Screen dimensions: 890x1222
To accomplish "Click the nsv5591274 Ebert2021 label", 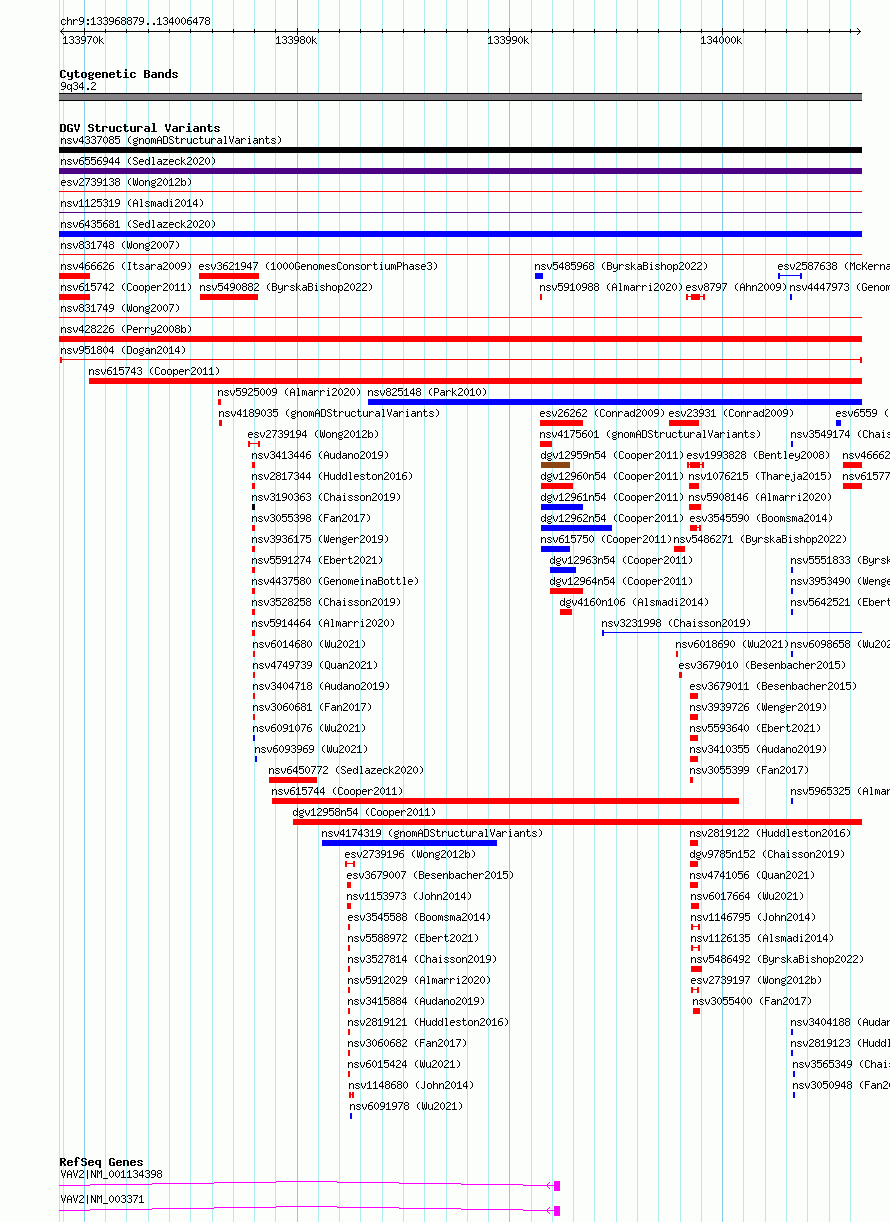I will click(x=318, y=560).
